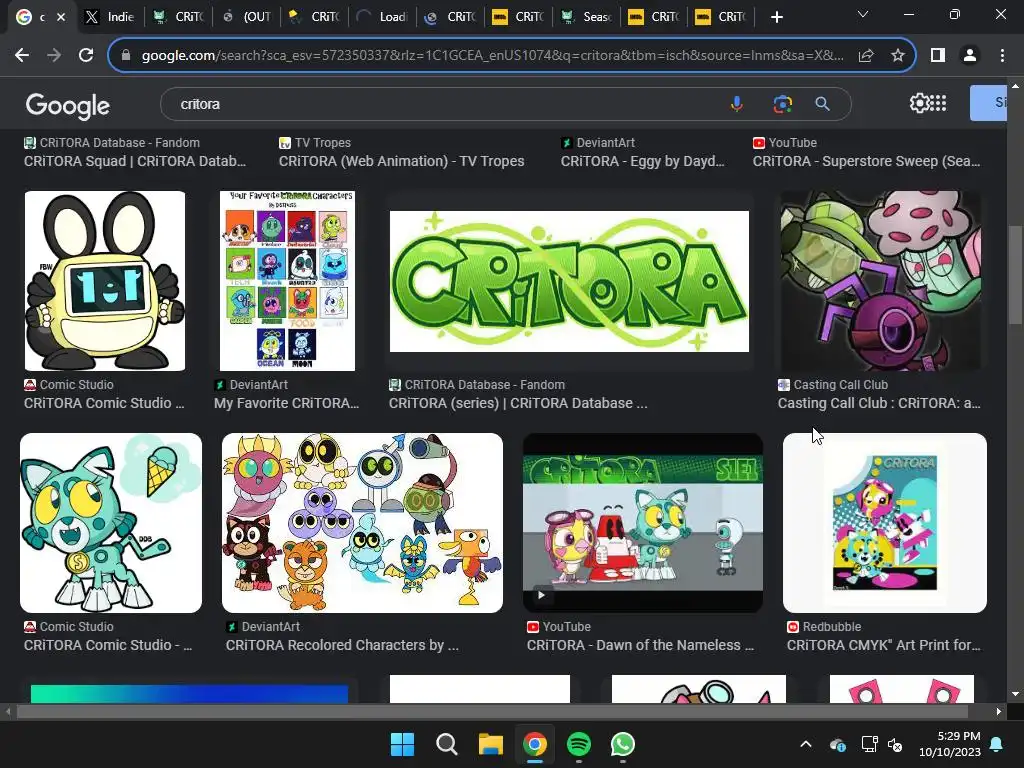Viewport: 1024px width, 768px height.
Task: View site information lock icon
Action: (x=125, y=56)
